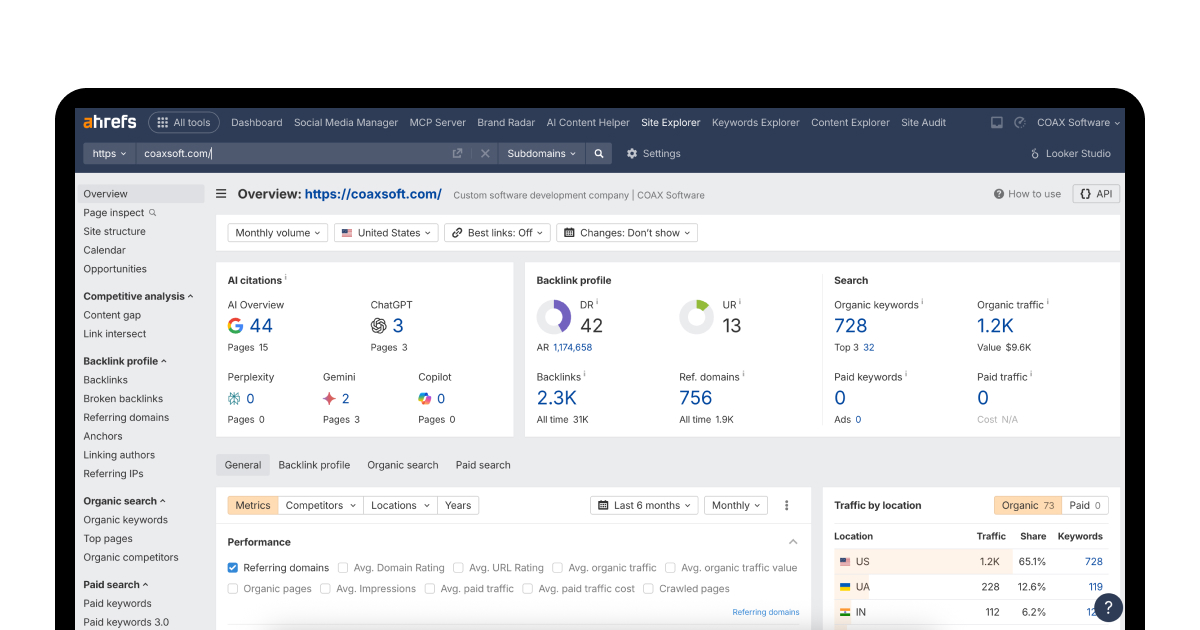This screenshot has height=630, width=1200.
Task: Click the Google AI Overview icon
Action: 236,325
